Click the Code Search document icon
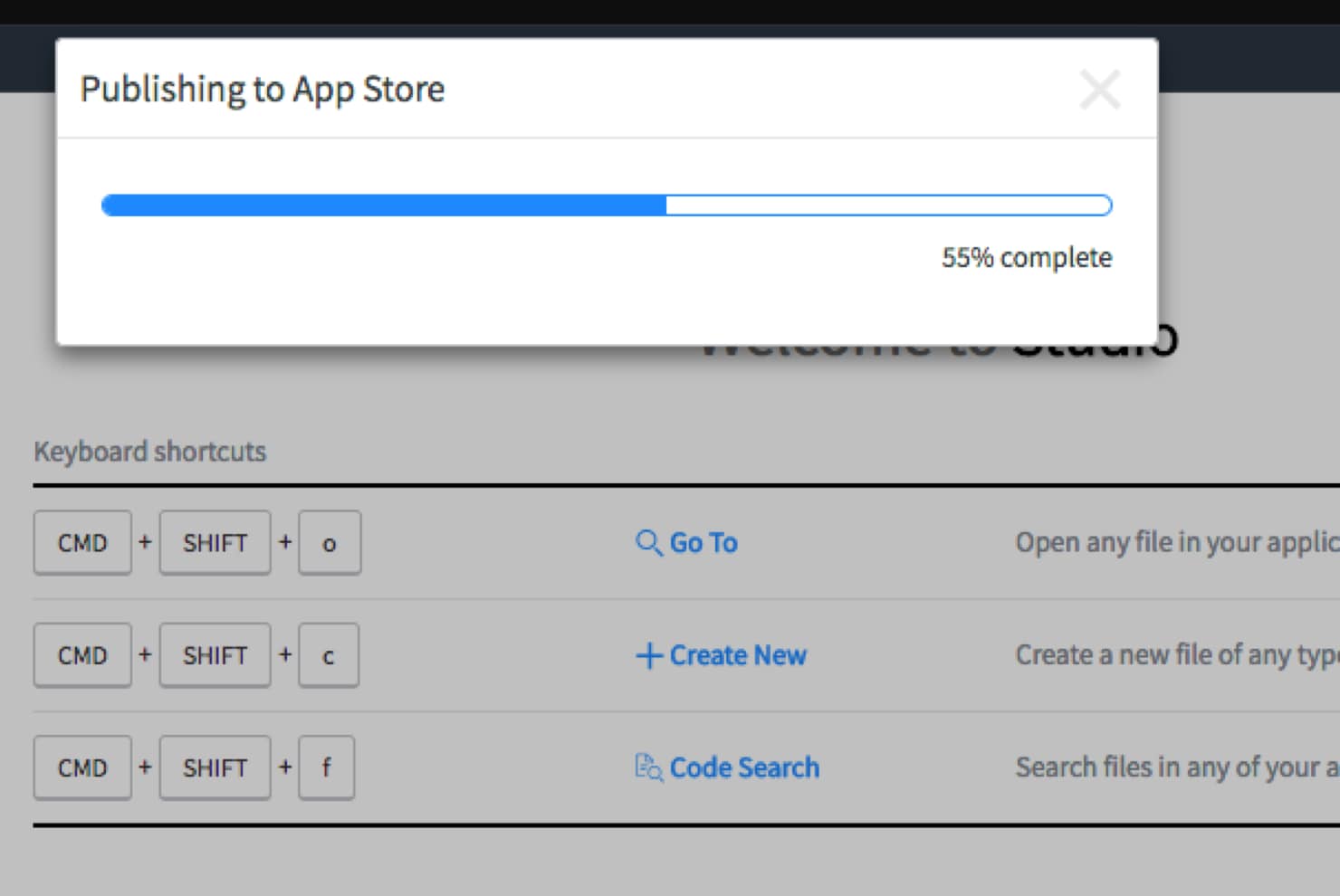Image resolution: width=1340 pixels, height=896 pixels. pyautogui.click(x=646, y=767)
